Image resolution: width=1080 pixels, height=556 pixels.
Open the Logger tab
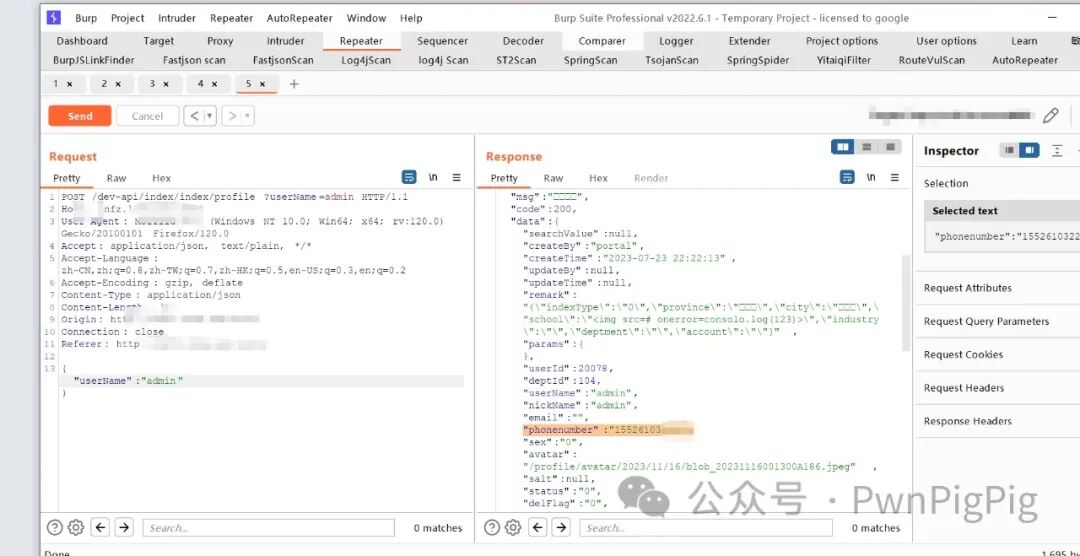676,41
